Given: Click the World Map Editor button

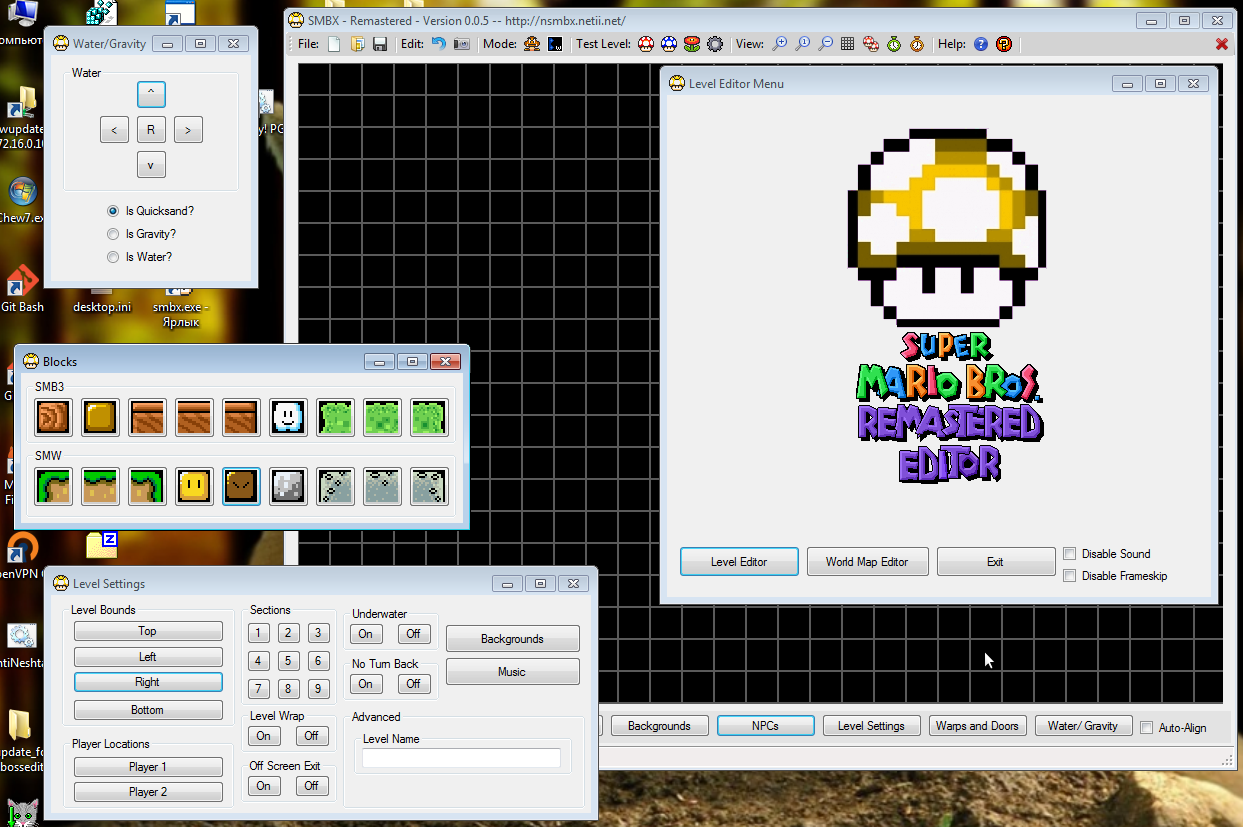Looking at the screenshot, I should pyautogui.click(x=867, y=562).
